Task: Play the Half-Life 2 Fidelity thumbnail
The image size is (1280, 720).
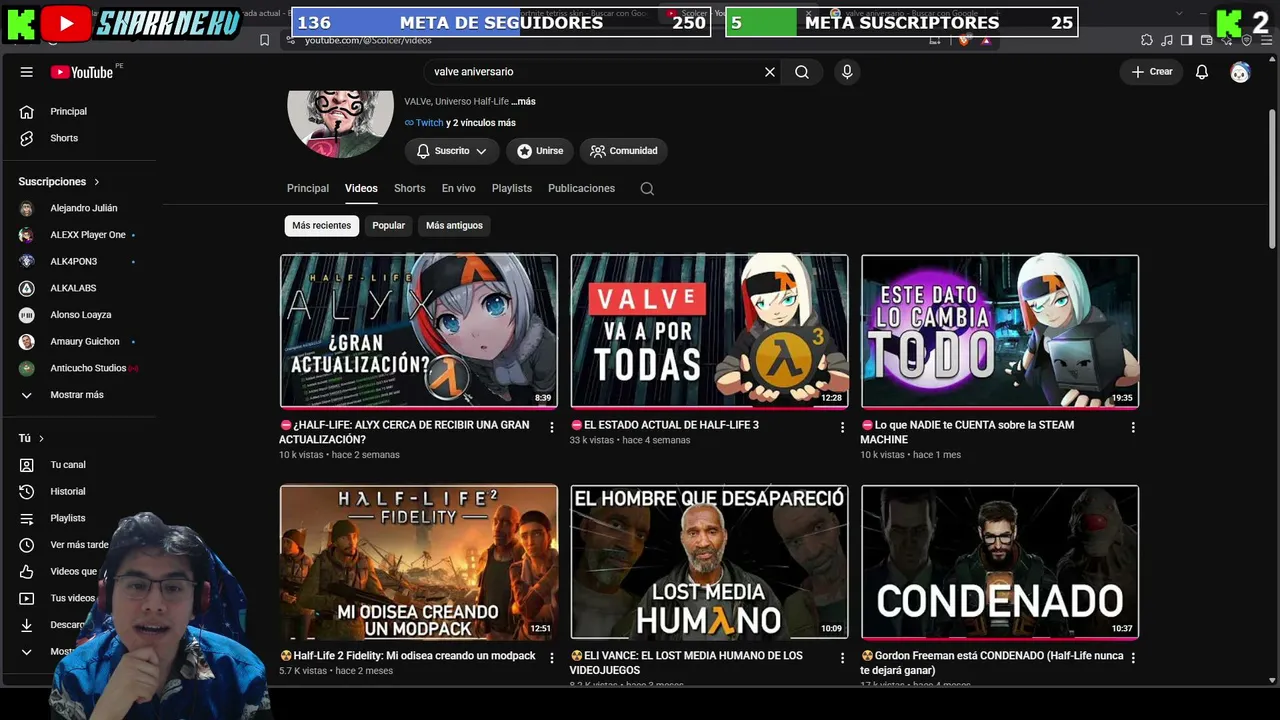Action: [x=419, y=562]
